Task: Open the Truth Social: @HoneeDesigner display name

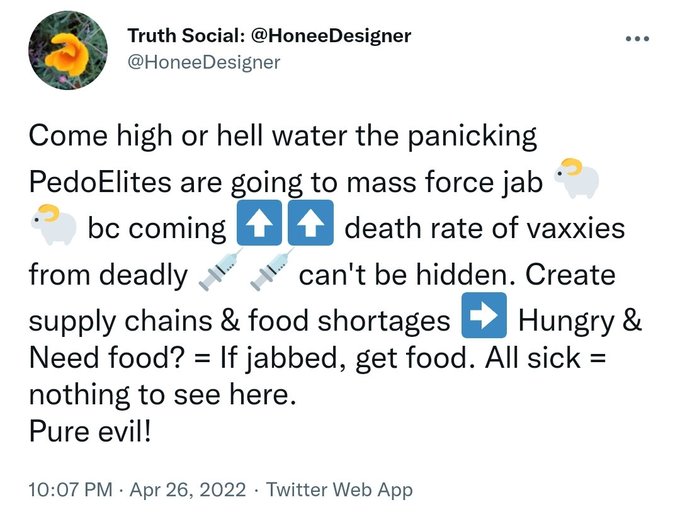Action: [269, 36]
